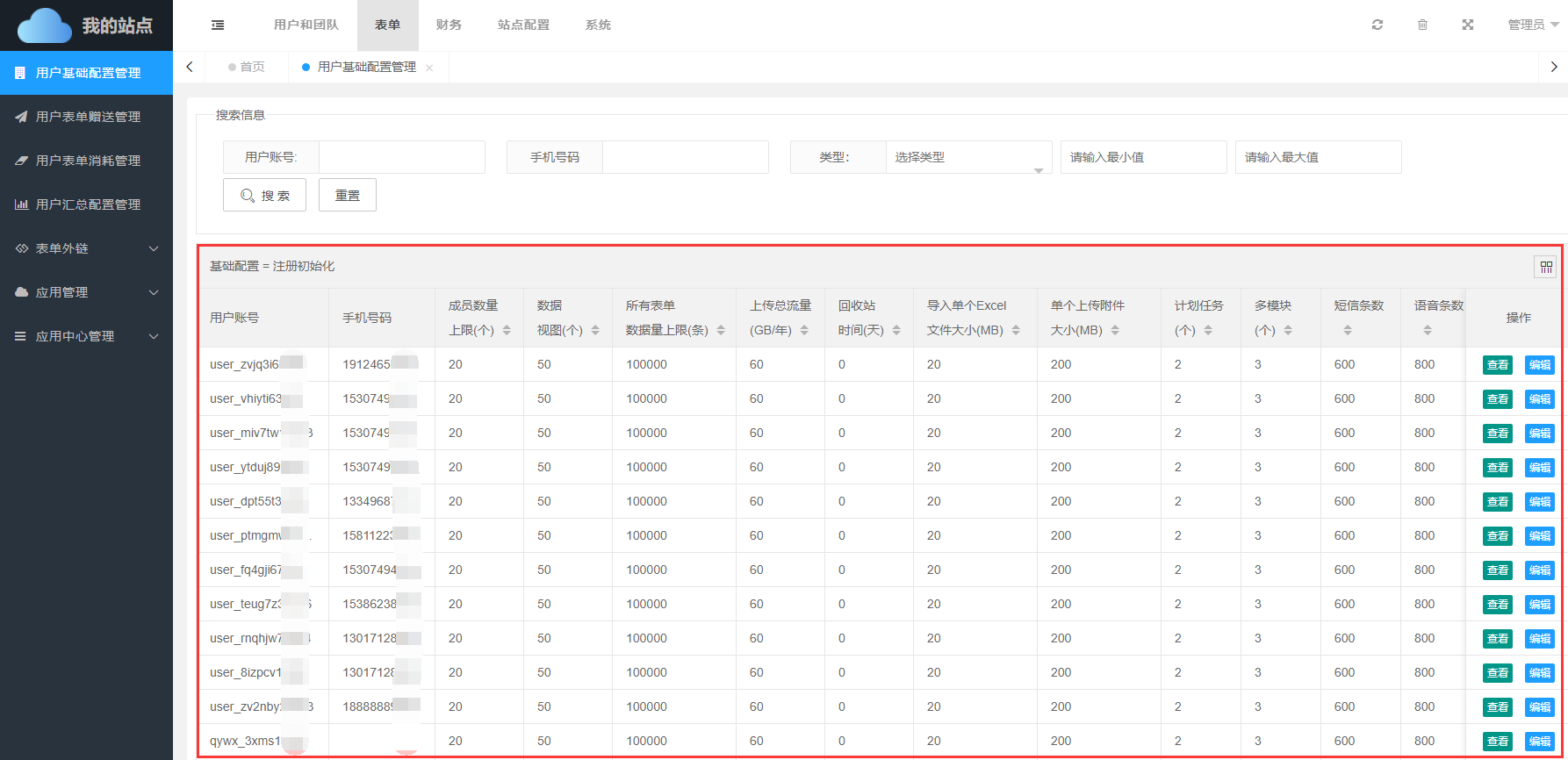Open the column filter grid icon
The width and height of the screenshot is (1568, 760).
(1545, 267)
